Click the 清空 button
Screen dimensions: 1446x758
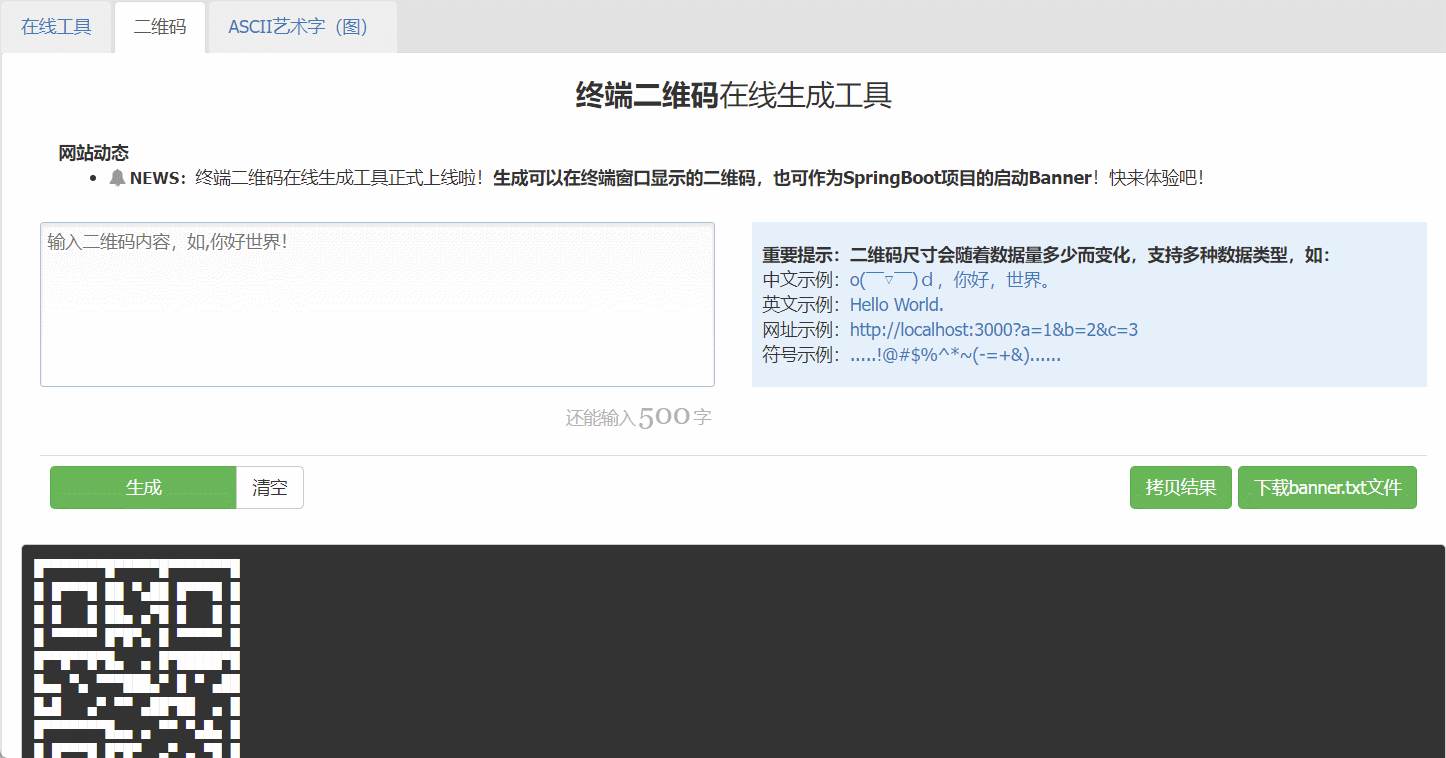point(270,487)
